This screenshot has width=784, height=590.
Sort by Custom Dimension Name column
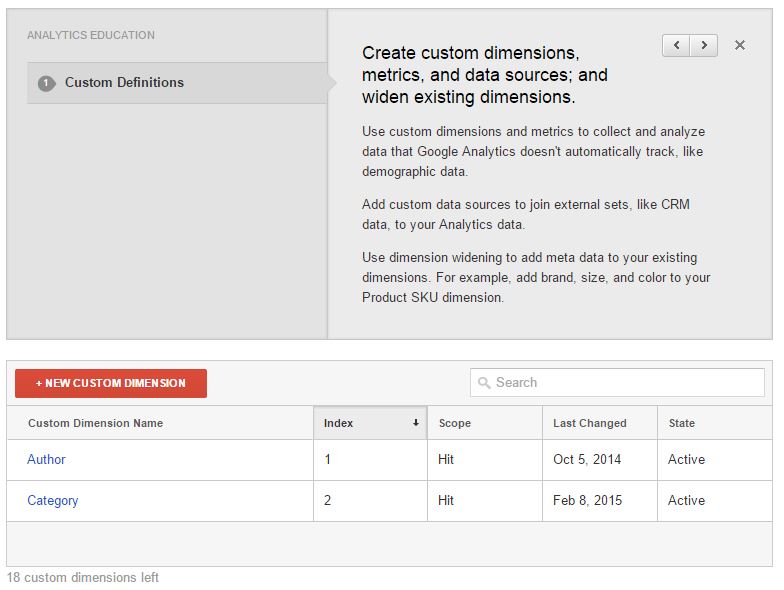click(95, 423)
